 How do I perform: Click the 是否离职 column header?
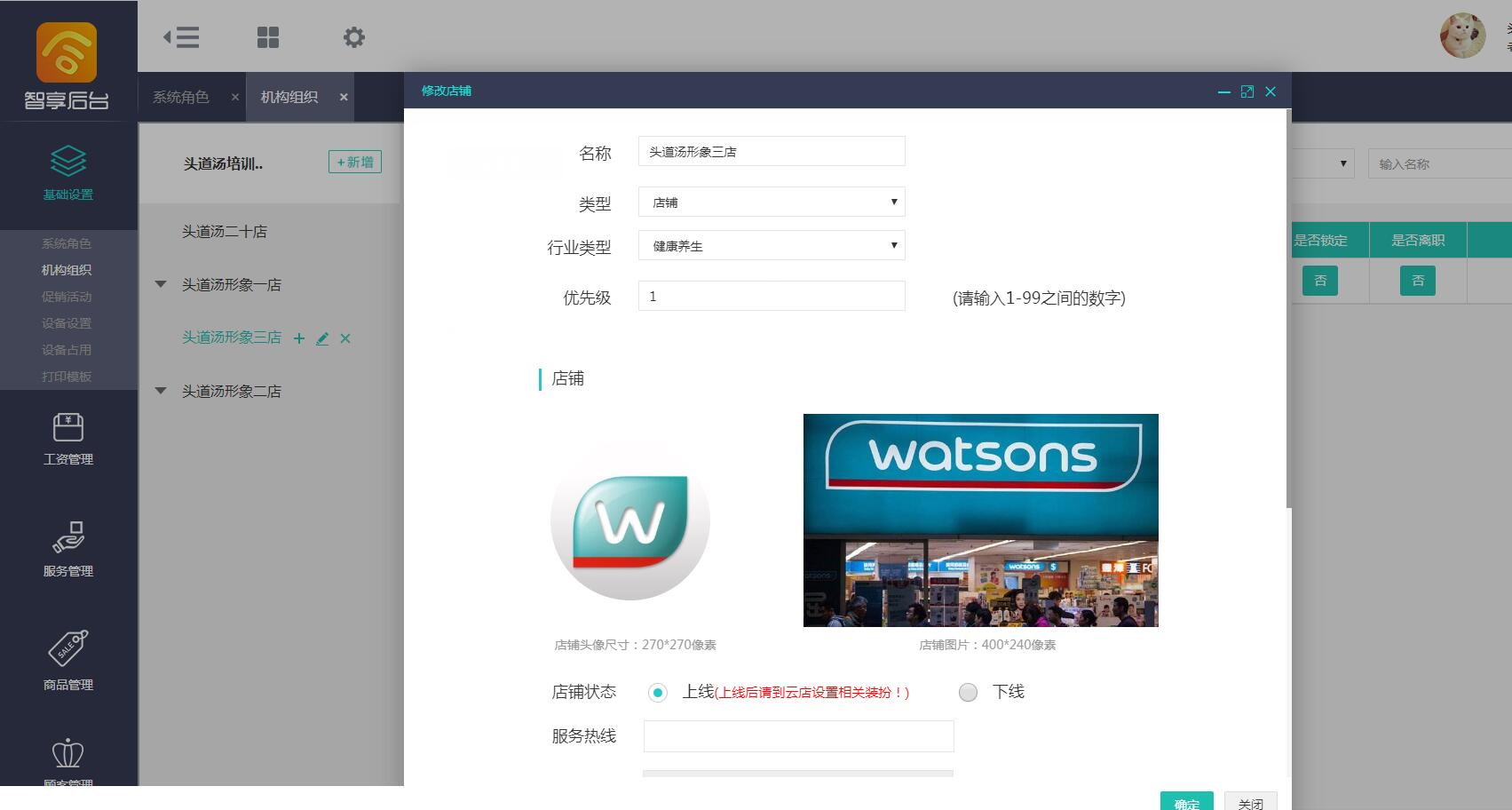(x=1418, y=240)
